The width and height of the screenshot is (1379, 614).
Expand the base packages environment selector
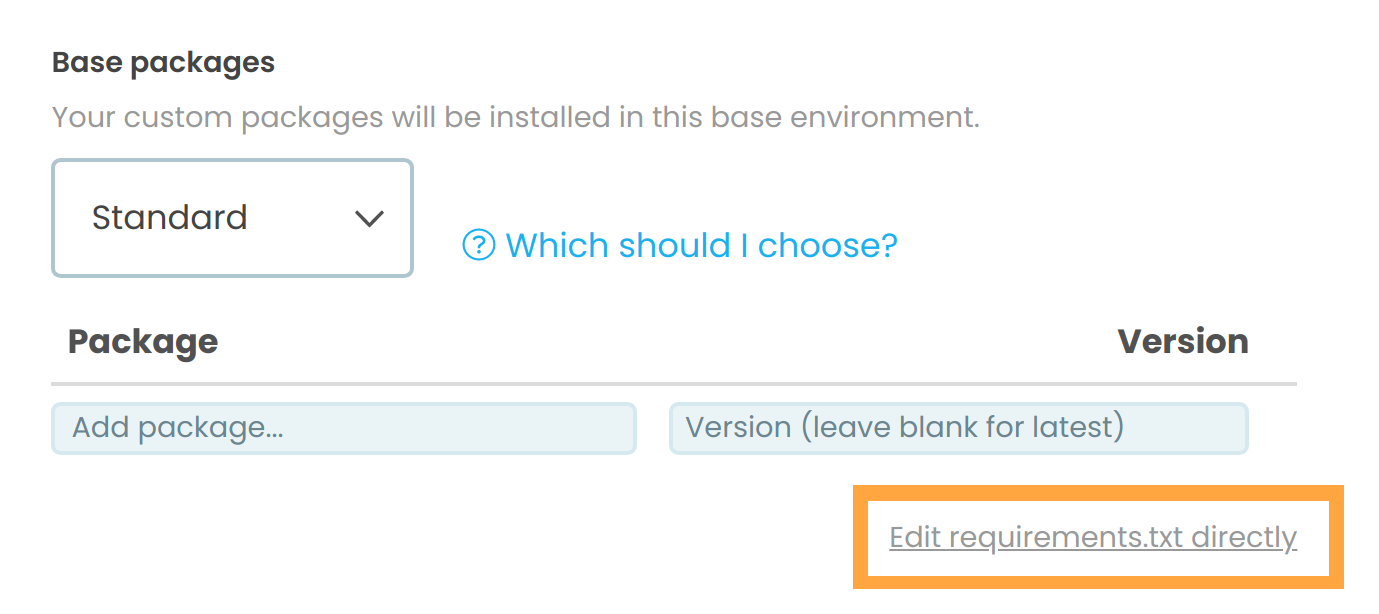click(x=232, y=218)
